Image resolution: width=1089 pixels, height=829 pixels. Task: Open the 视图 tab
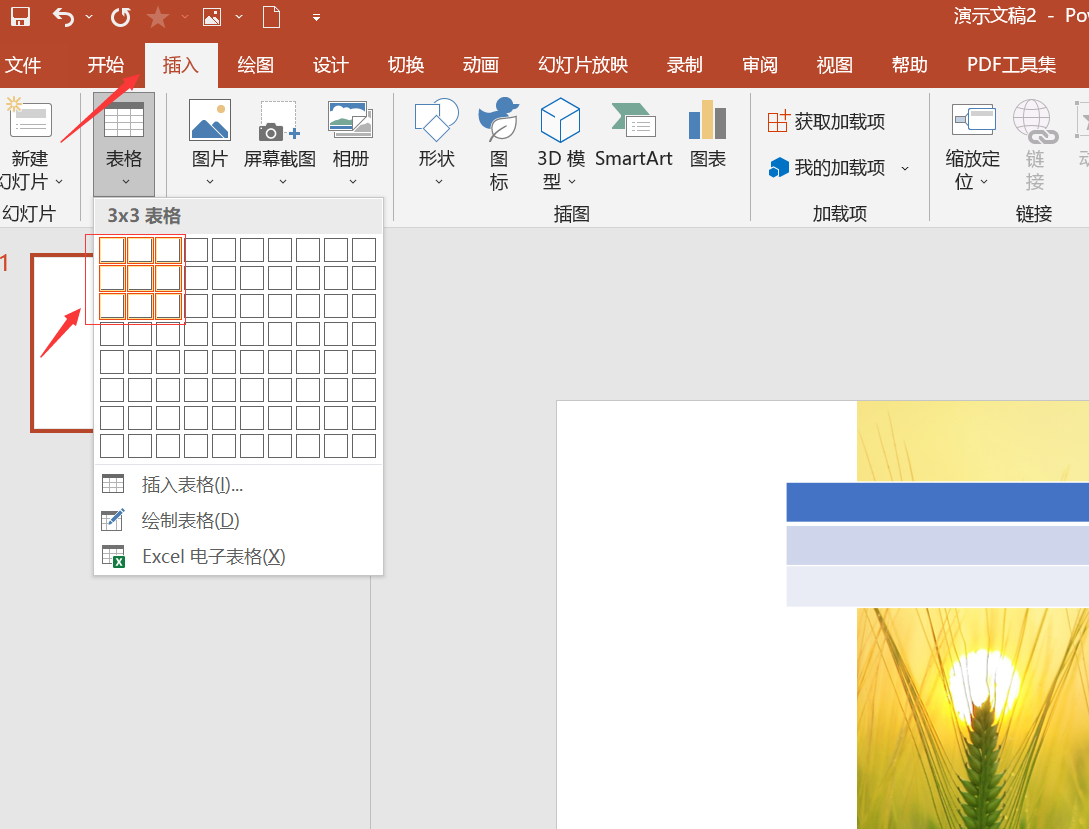point(835,65)
